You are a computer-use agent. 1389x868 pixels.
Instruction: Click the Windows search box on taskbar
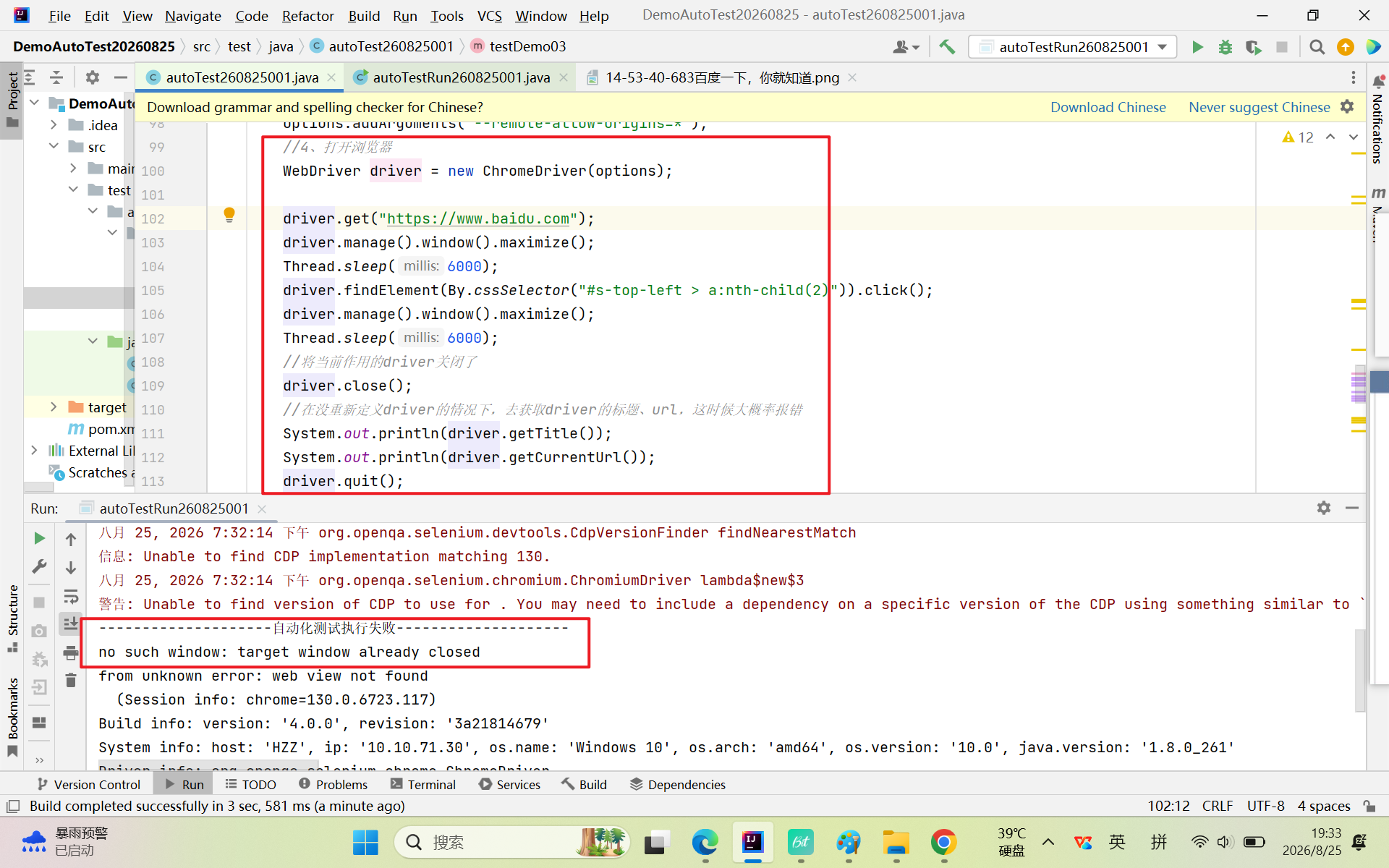512,842
